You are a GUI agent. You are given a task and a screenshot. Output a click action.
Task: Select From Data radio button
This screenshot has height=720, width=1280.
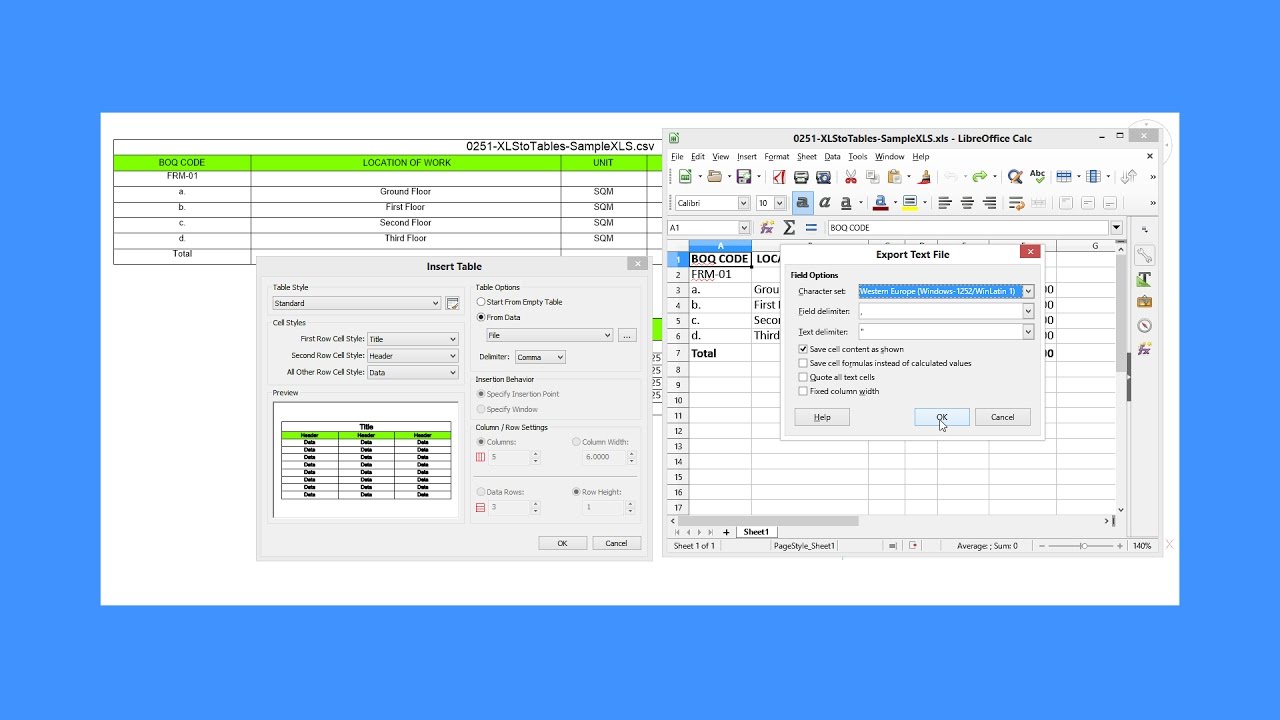click(x=481, y=317)
